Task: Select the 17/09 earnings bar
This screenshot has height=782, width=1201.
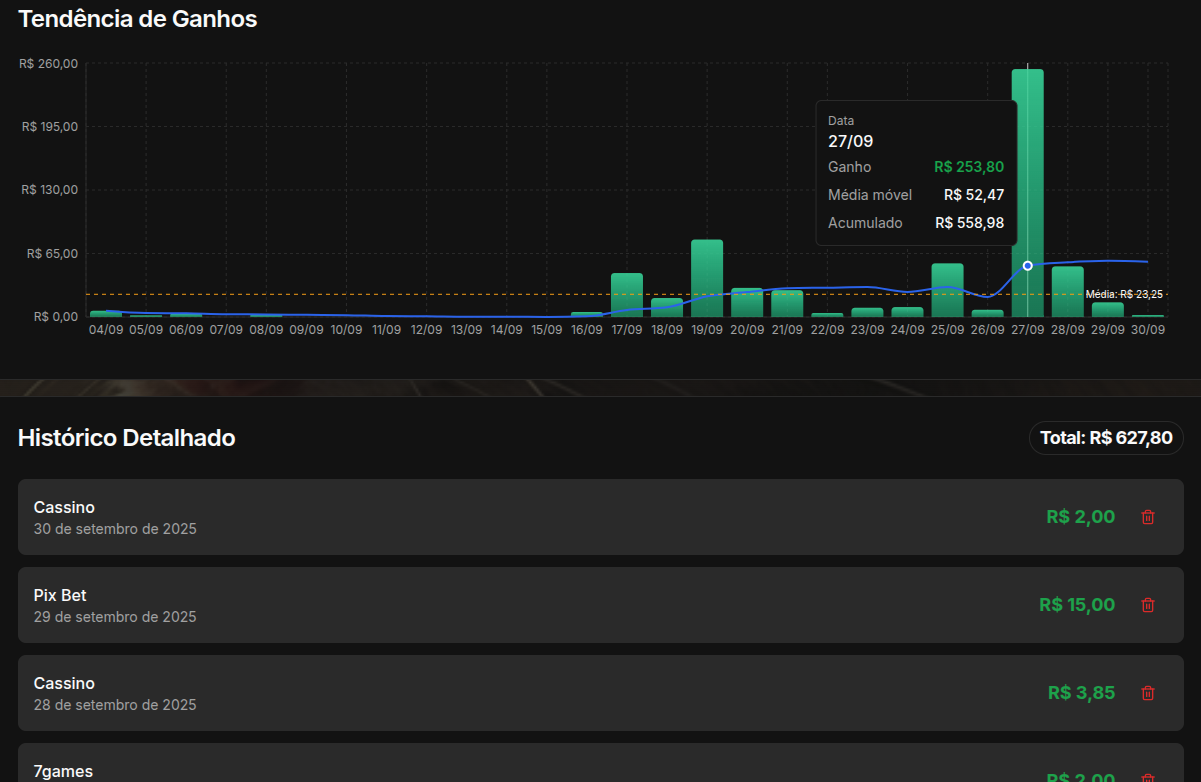Action: (x=627, y=295)
